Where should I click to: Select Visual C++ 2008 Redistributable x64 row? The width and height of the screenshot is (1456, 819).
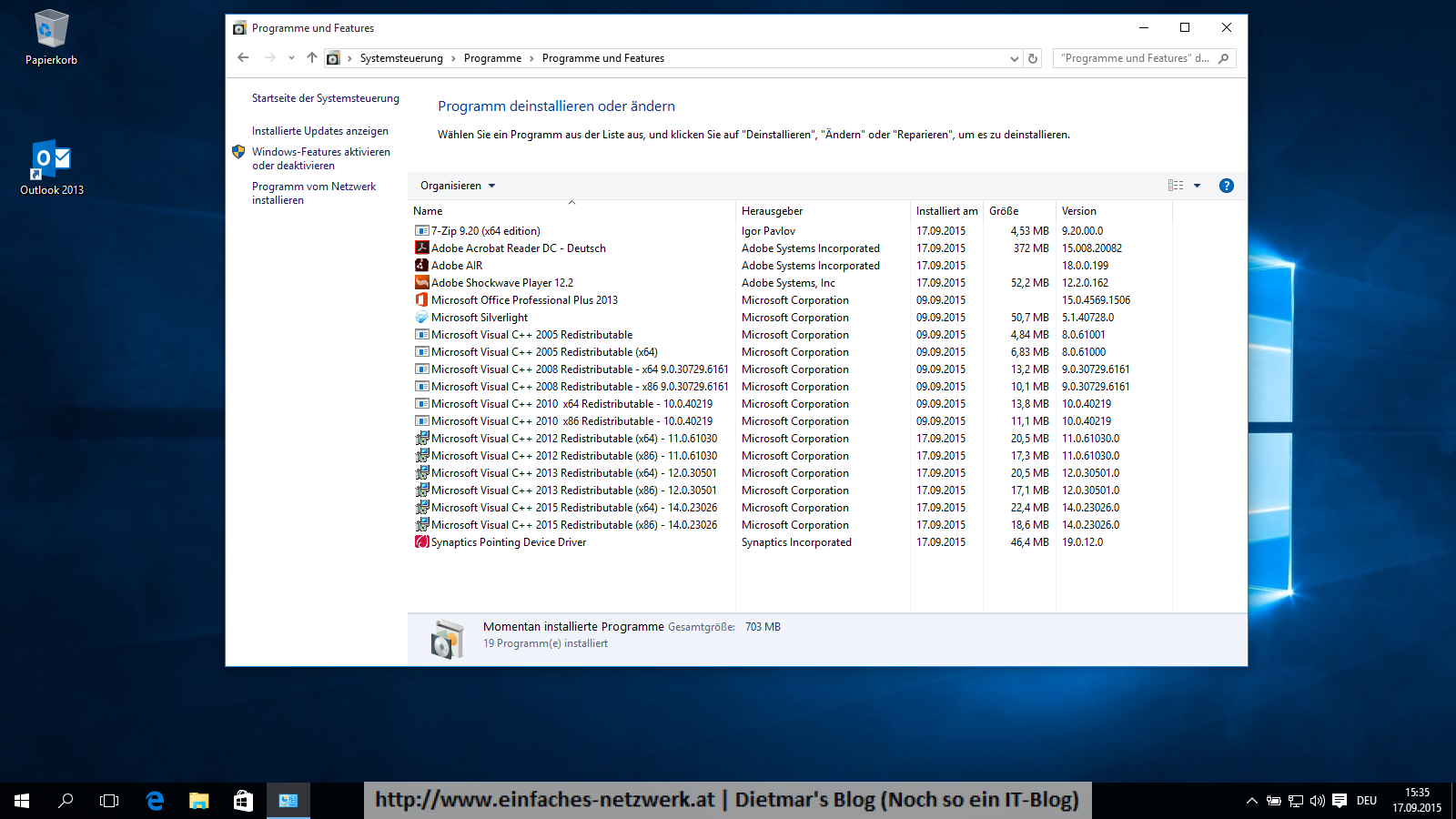790,369
